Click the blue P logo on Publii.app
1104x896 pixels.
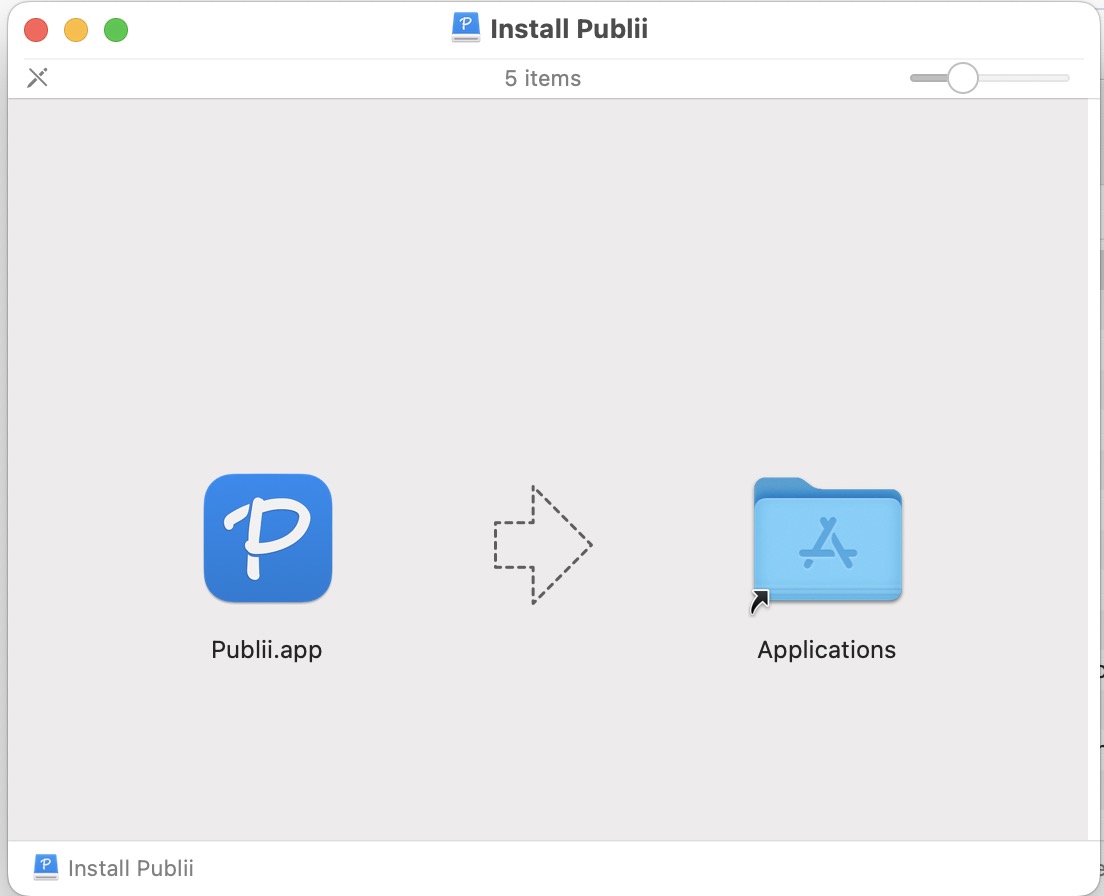click(x=267, y=538)
